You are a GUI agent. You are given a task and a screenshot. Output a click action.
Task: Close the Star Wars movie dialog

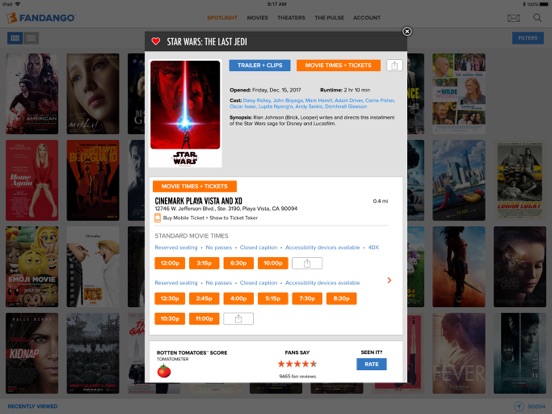tap(407, 31)
